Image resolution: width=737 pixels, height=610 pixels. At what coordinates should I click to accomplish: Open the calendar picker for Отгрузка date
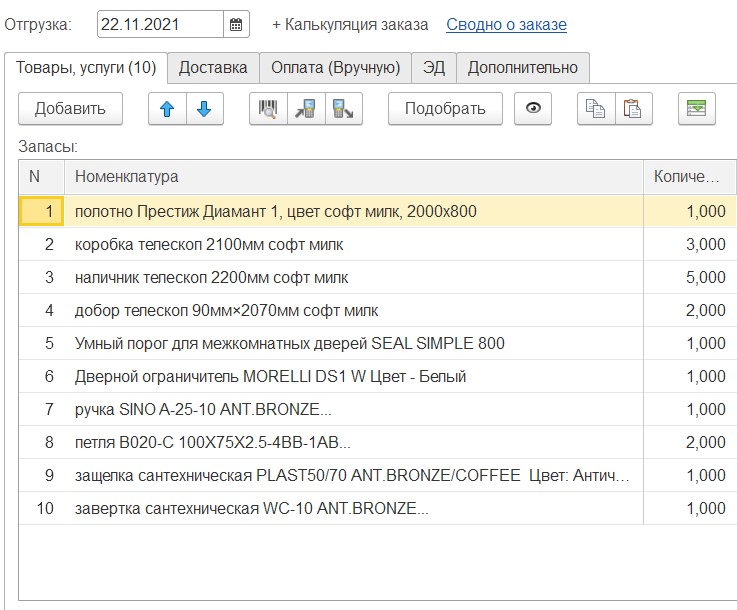pyautogui.click(x=236, y=24)
